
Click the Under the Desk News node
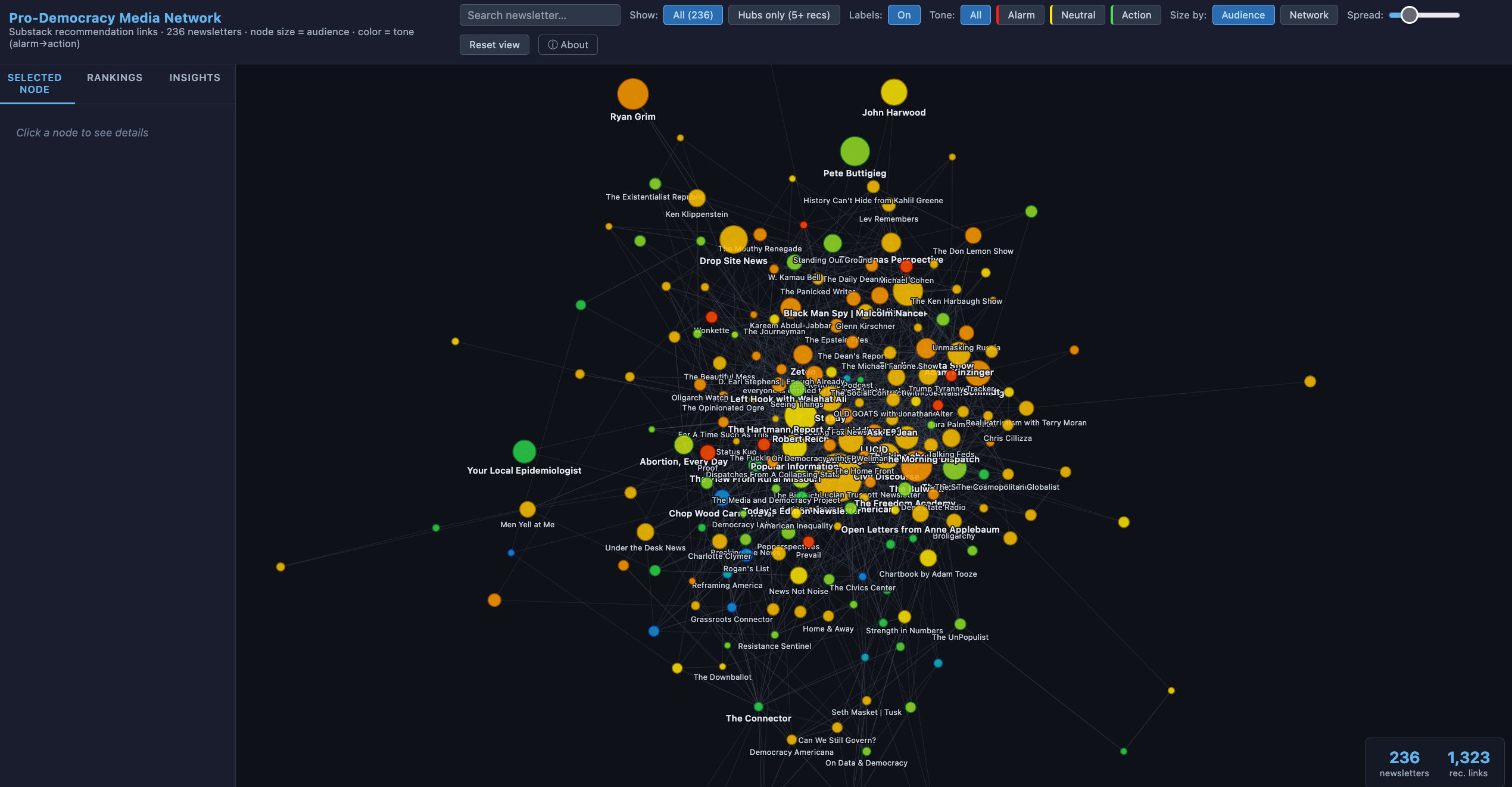point(645,532)
